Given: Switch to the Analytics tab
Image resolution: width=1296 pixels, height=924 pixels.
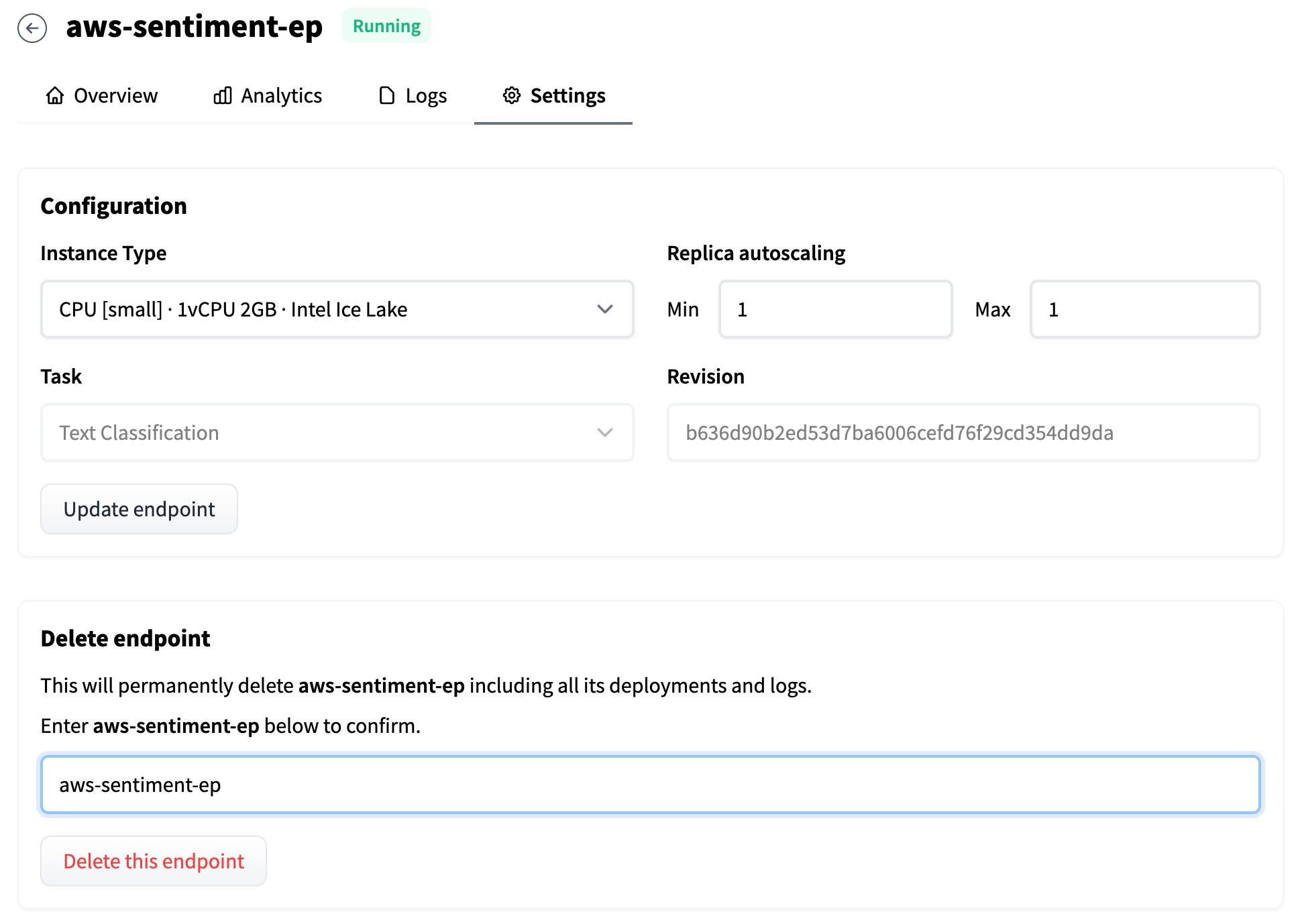Looking at the screenshot, I should pos(281,96).
